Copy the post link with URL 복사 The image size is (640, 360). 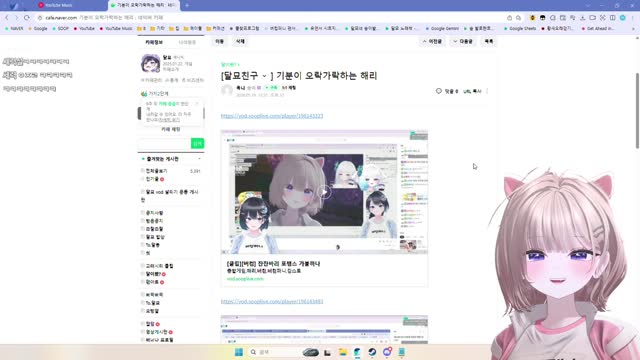pyautogui.click(x=473, y=91)
